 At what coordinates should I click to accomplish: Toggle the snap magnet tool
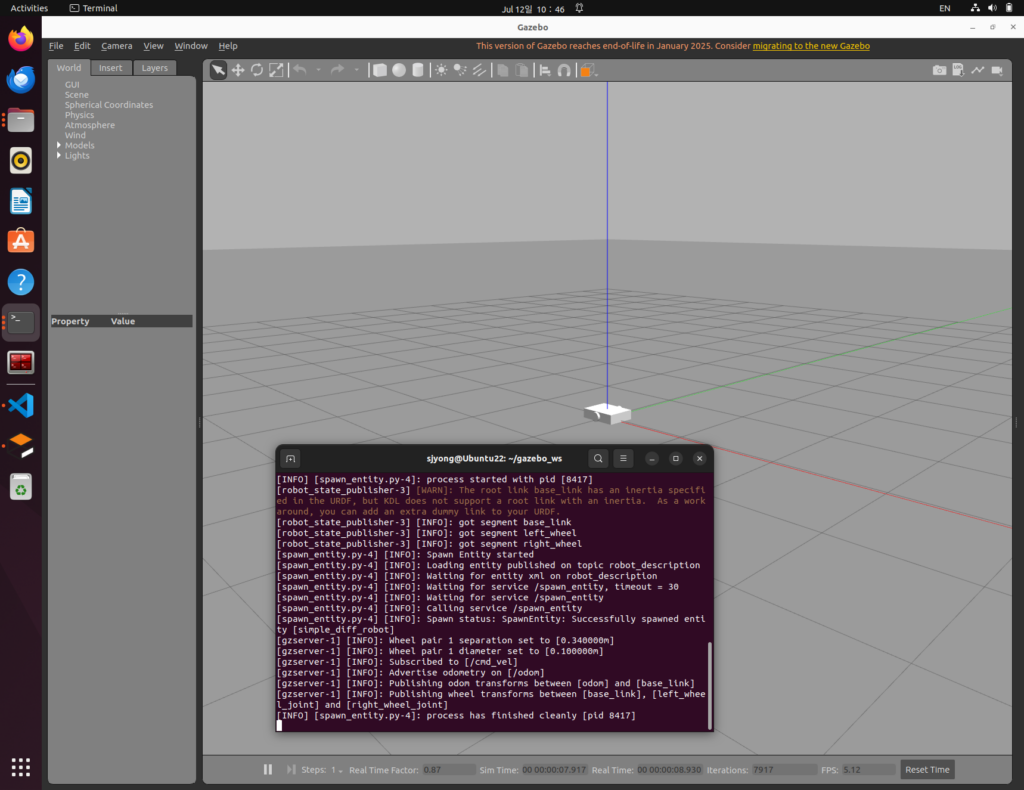[564, 70]
